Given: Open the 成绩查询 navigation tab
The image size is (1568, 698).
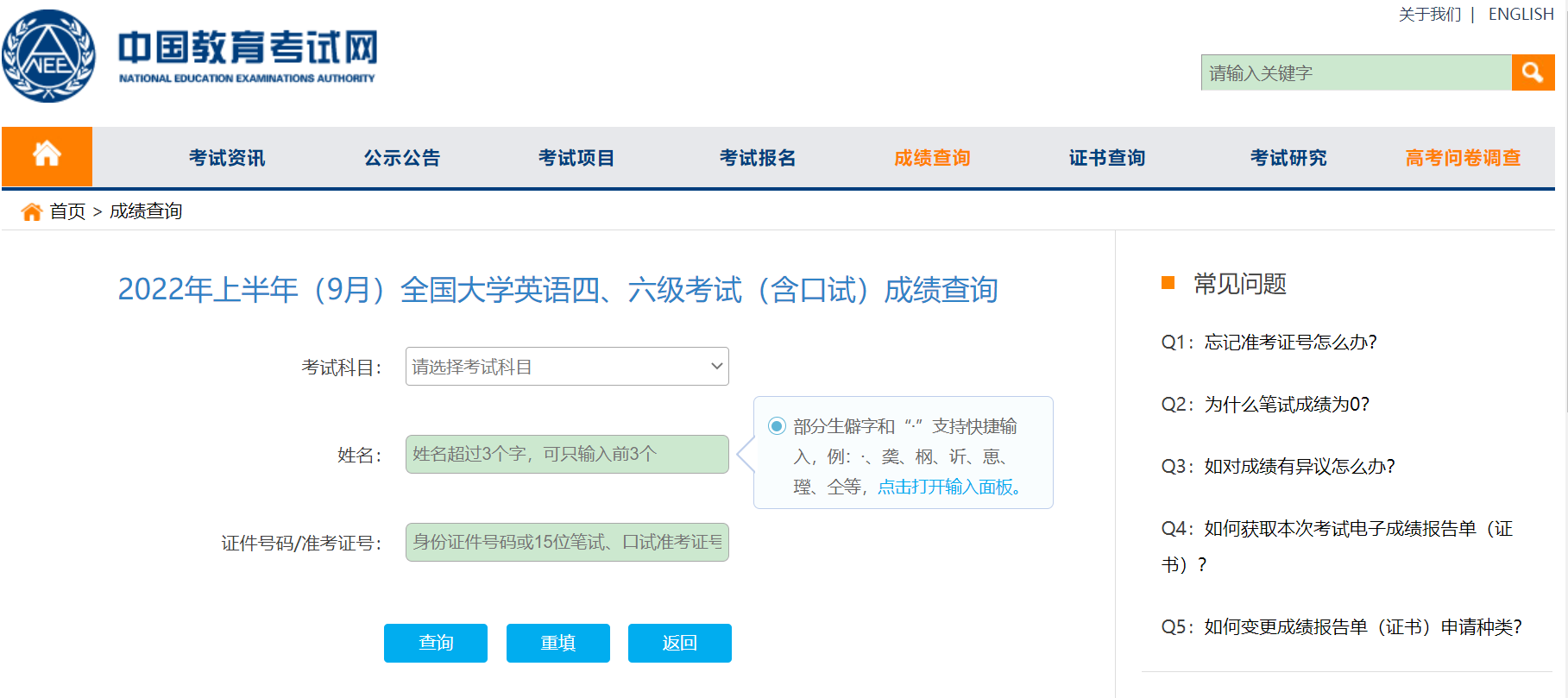Looking at the screenshot, I should 932,158.
